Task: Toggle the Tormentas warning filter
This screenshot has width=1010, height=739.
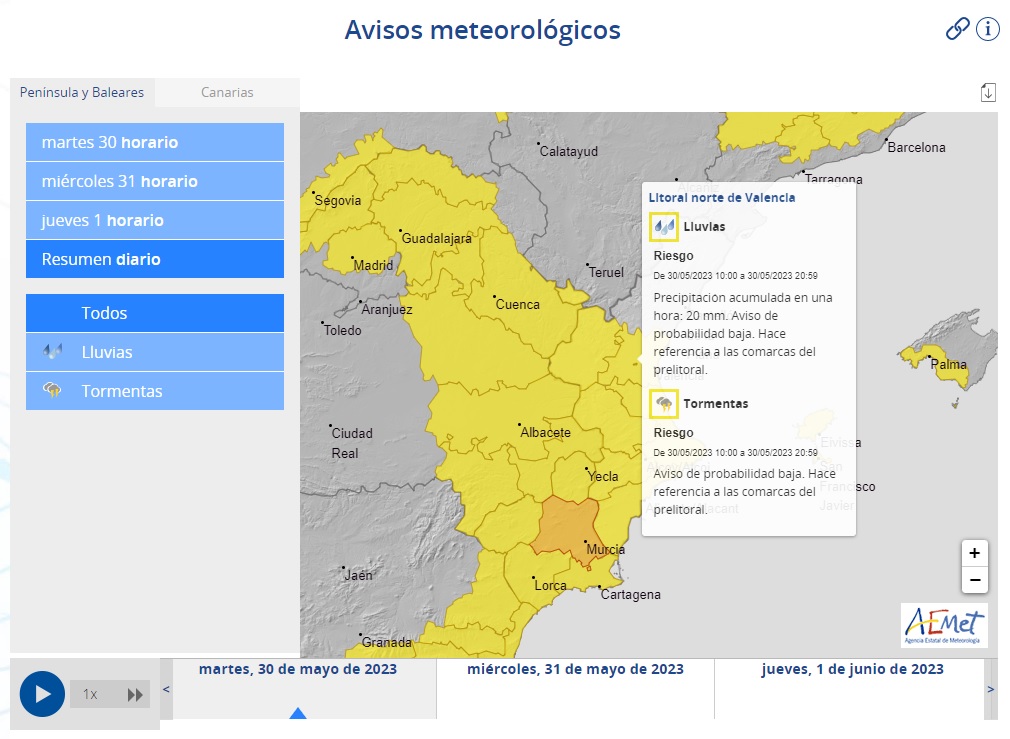Action: [155, 391]
